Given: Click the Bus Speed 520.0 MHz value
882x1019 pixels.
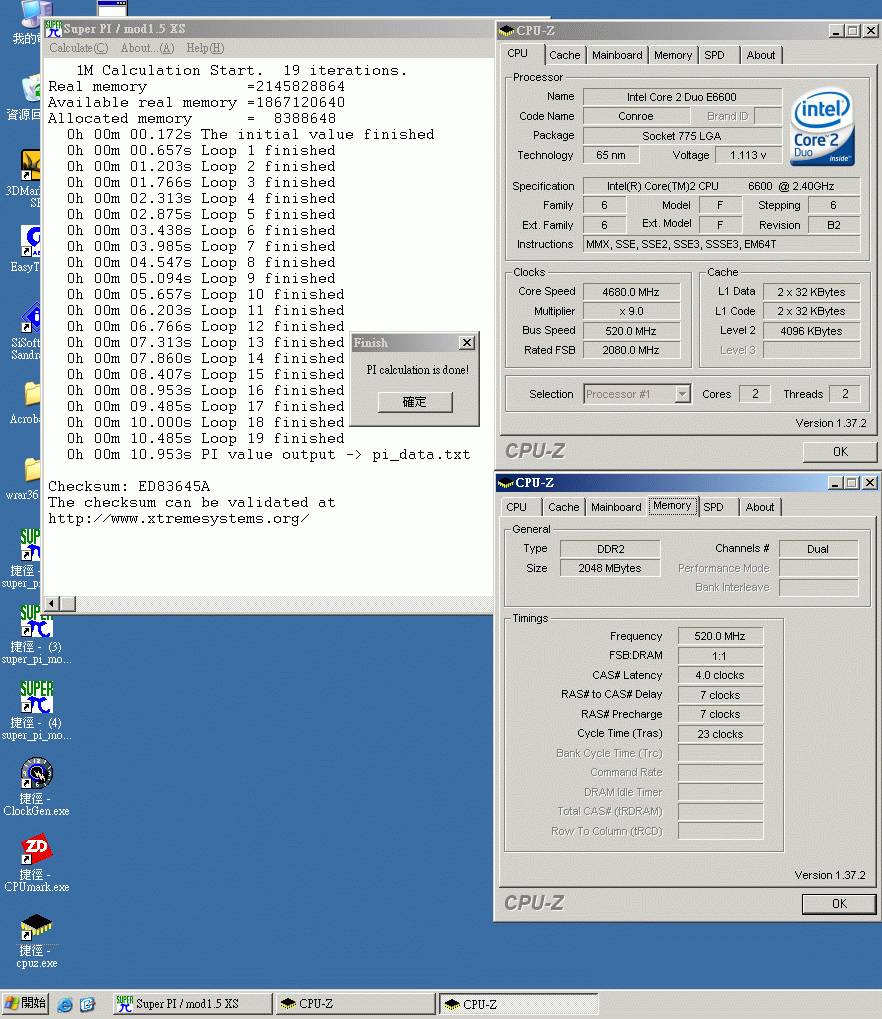Looking at the screenshot, I should tap(631, 331).
